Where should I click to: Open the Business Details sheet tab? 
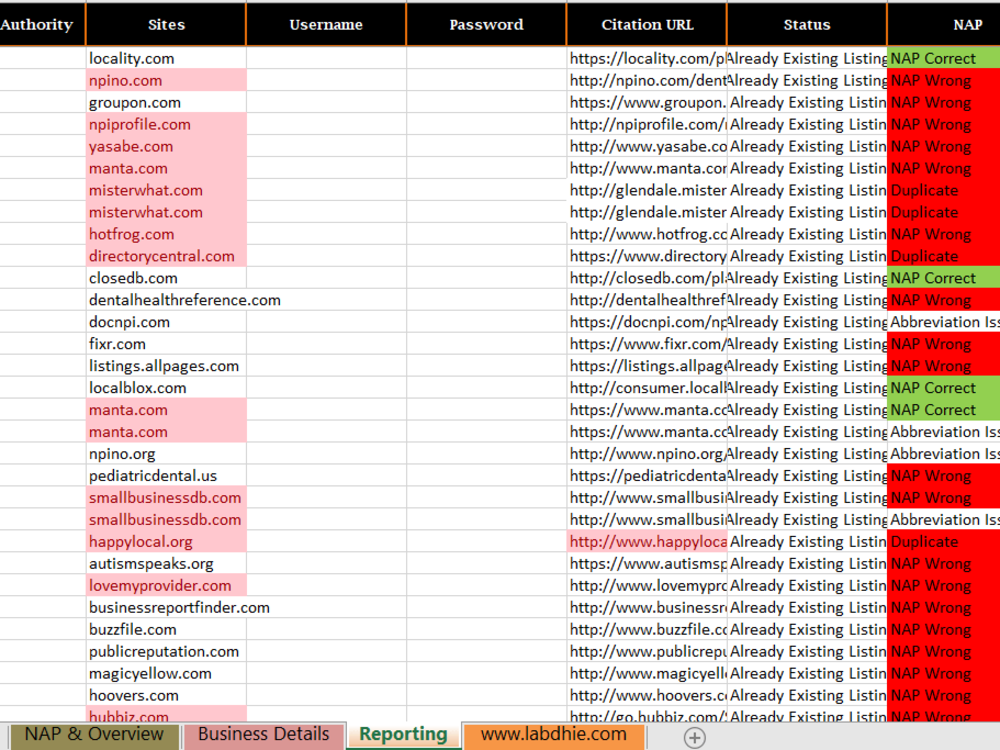263,735
